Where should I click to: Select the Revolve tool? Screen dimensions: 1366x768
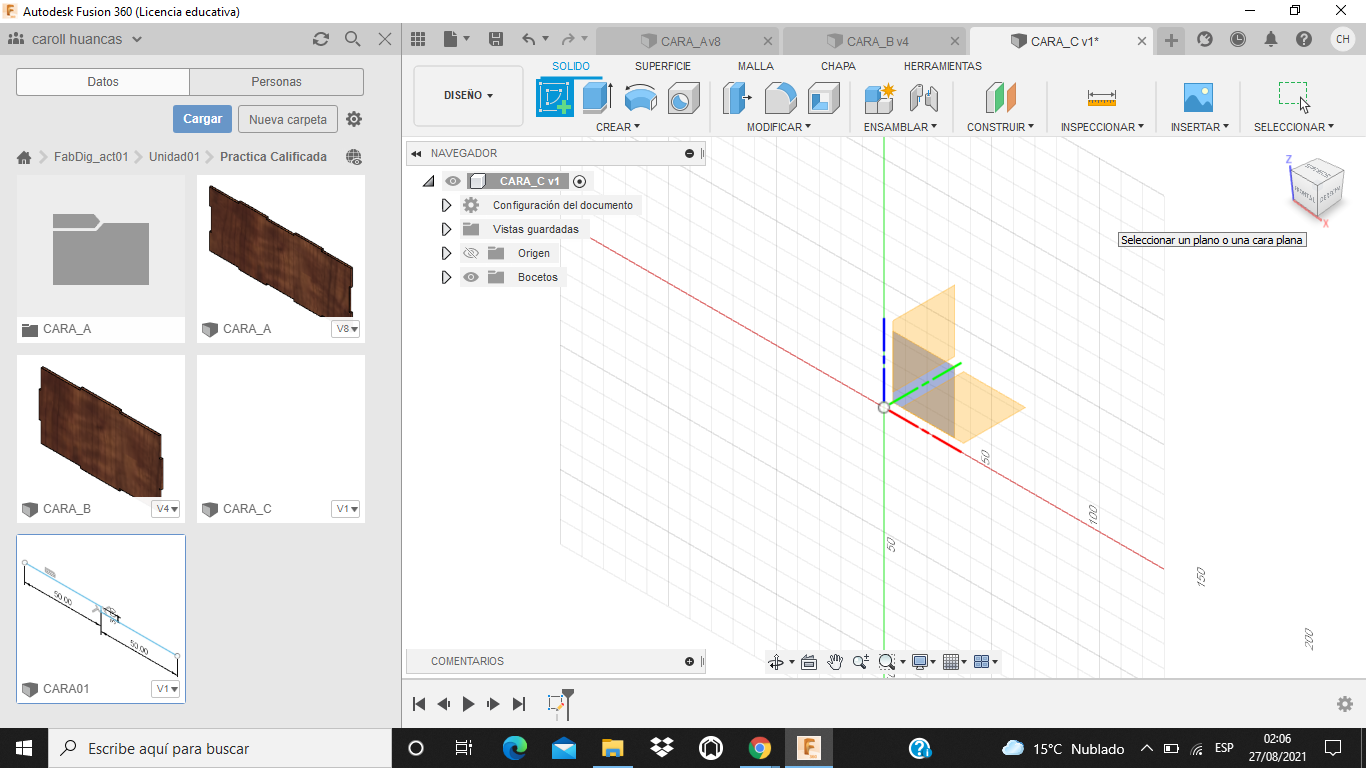point(641,98)
